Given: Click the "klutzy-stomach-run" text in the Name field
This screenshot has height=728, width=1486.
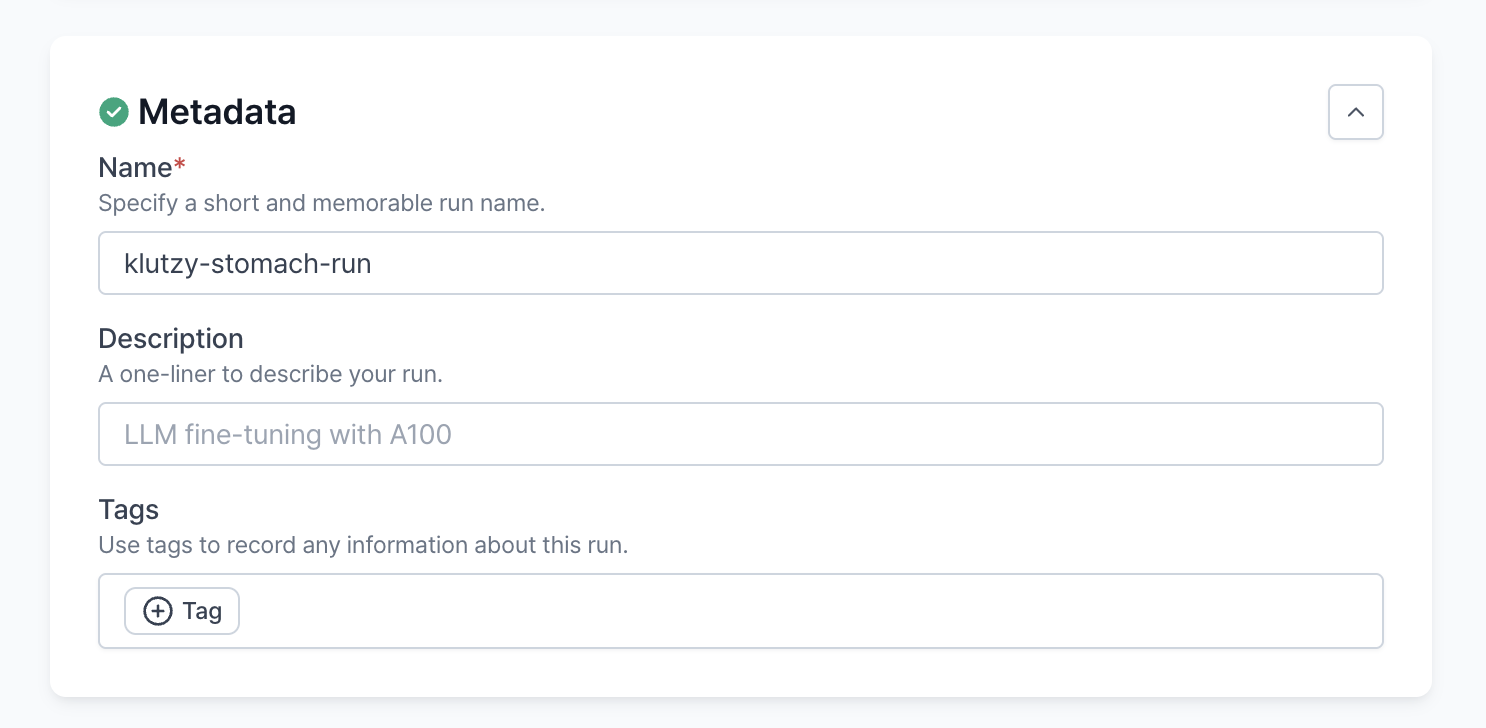Looking at the screenshot, I should click(x=247, y=264).
